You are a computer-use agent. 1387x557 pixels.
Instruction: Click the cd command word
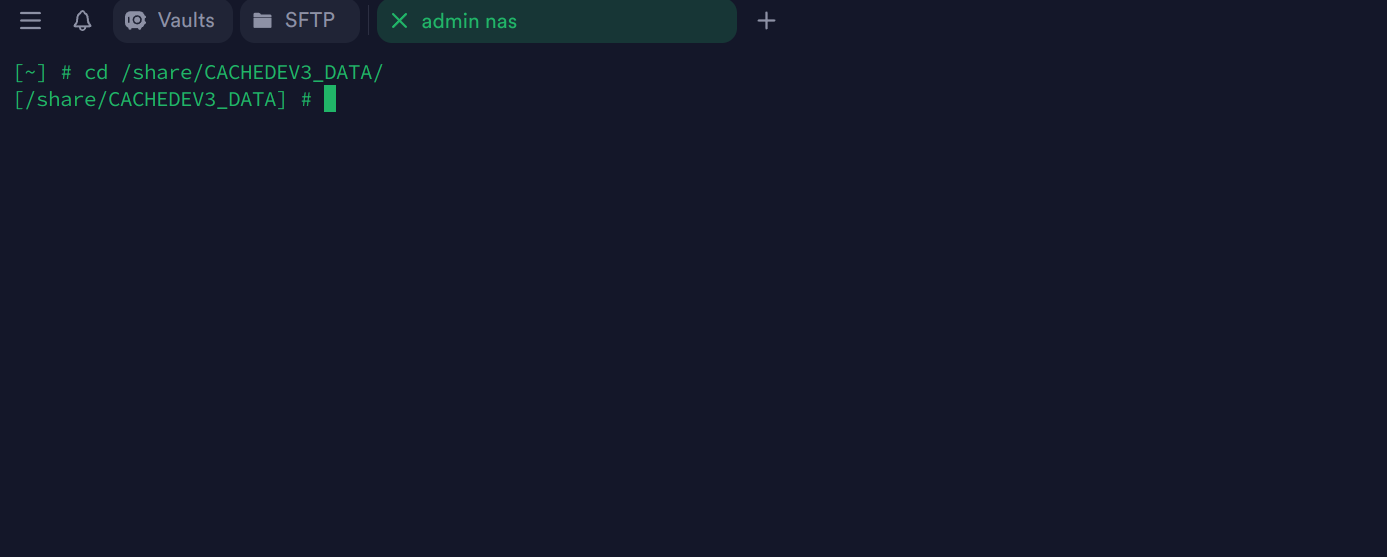tap(96, 72)
